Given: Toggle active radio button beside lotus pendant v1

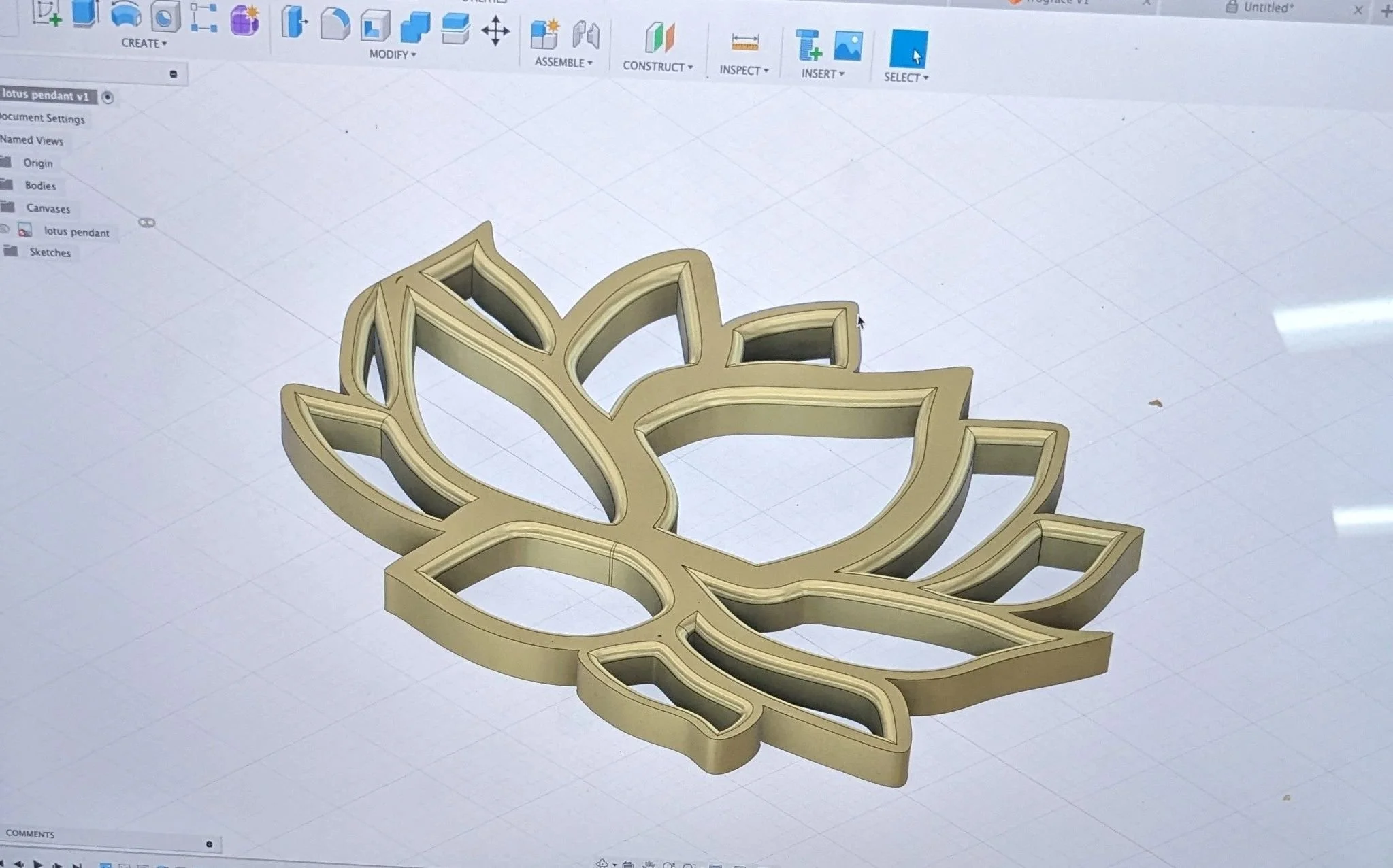Looking at the screenshot, I should point(108,97).
